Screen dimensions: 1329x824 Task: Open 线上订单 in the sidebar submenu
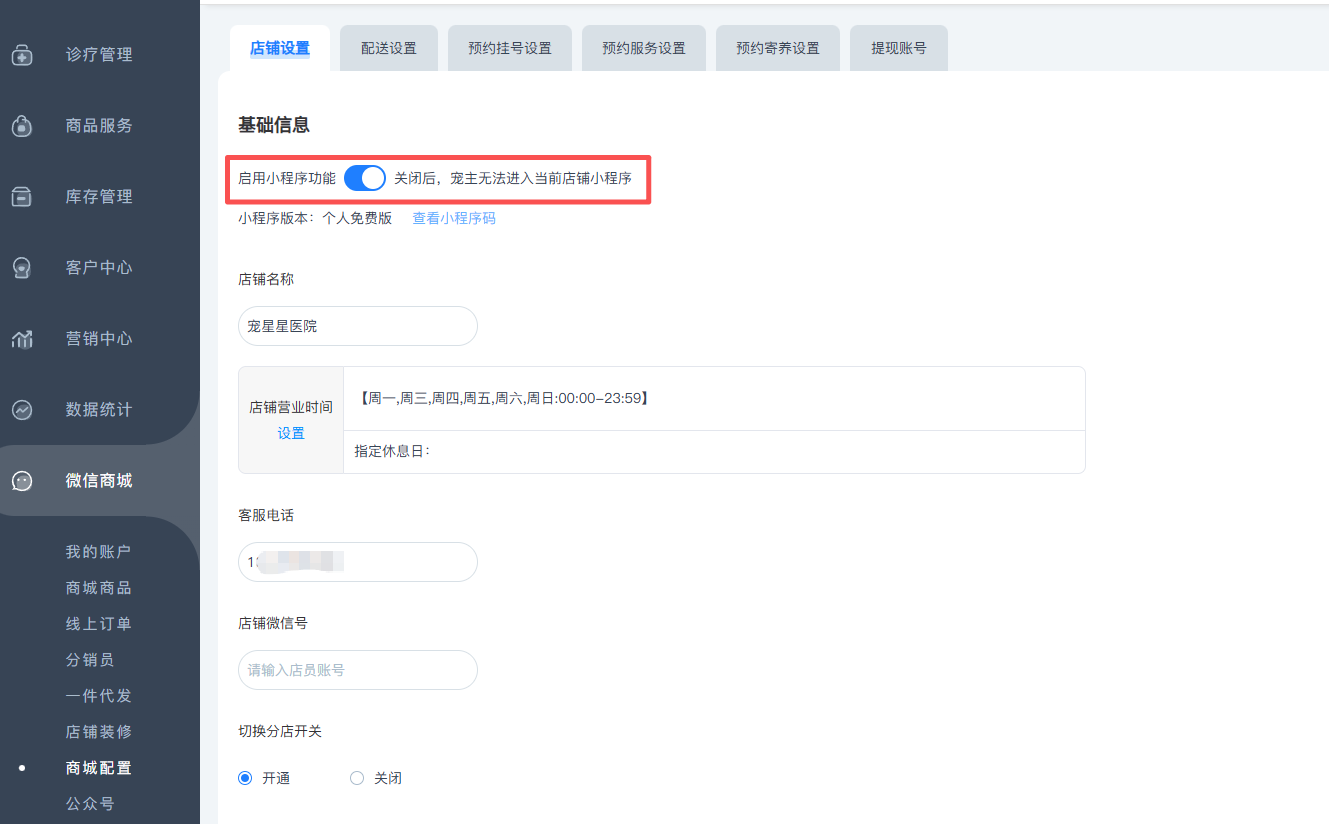coord(98,624)
